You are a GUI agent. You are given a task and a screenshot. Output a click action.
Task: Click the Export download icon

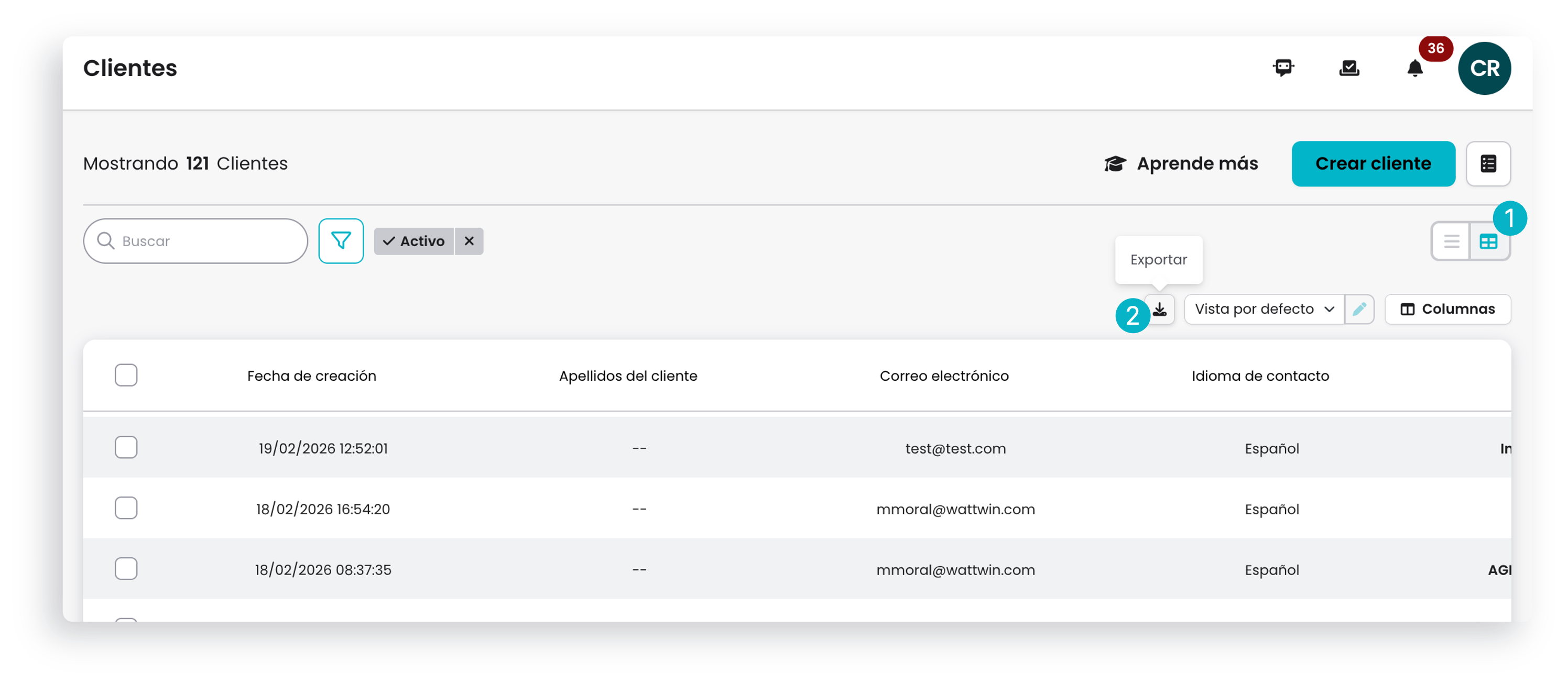click(x=1160, y=309)
